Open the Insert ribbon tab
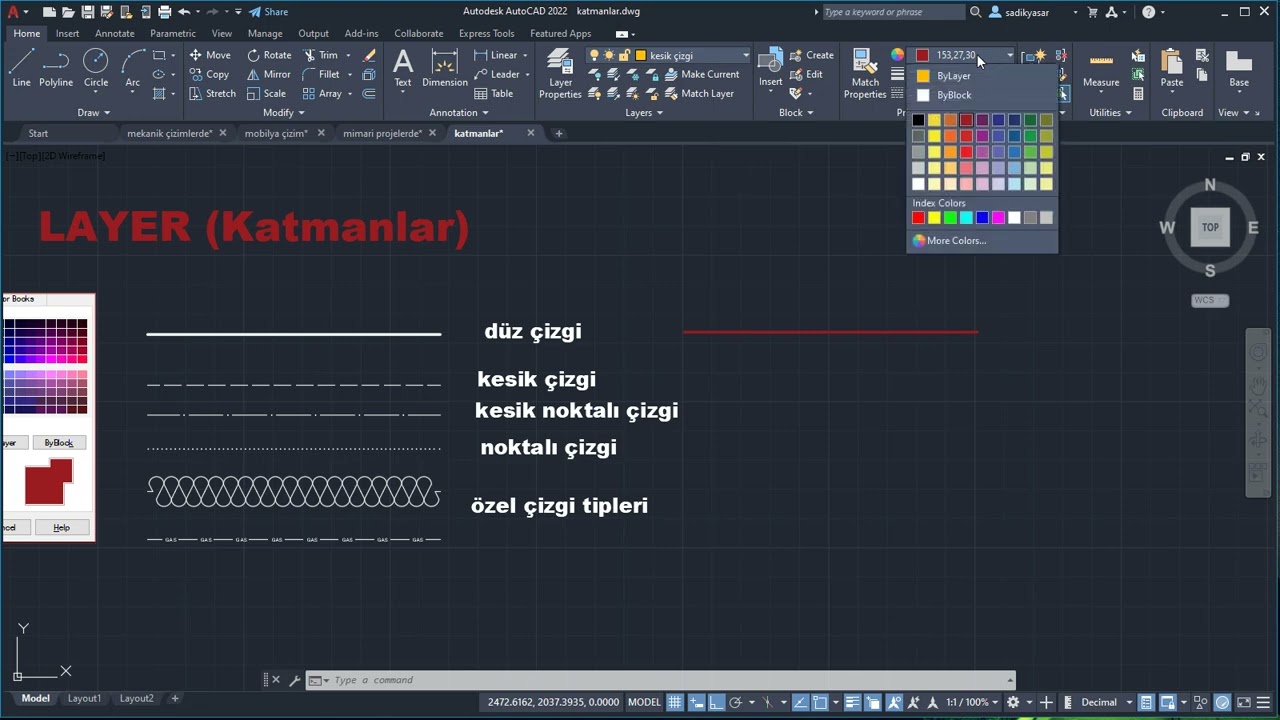This screenshot has width=1280, height=720. [x=67, y=33]
